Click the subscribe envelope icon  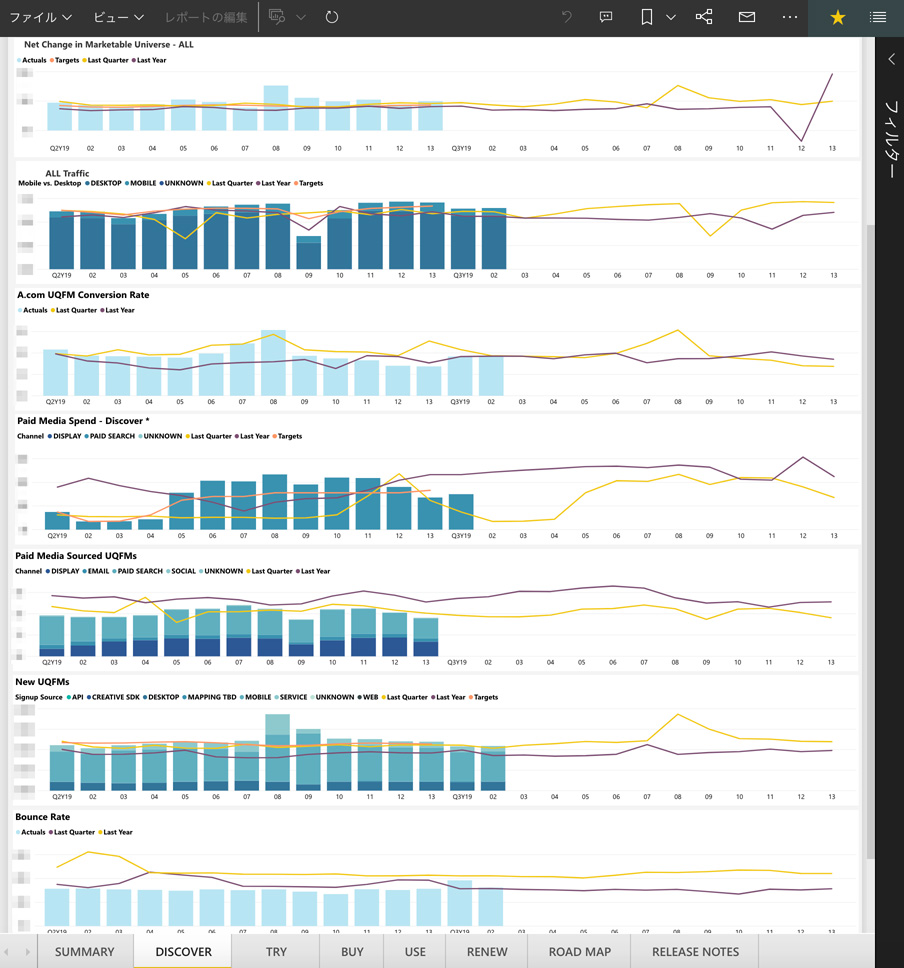coord(747,17)
